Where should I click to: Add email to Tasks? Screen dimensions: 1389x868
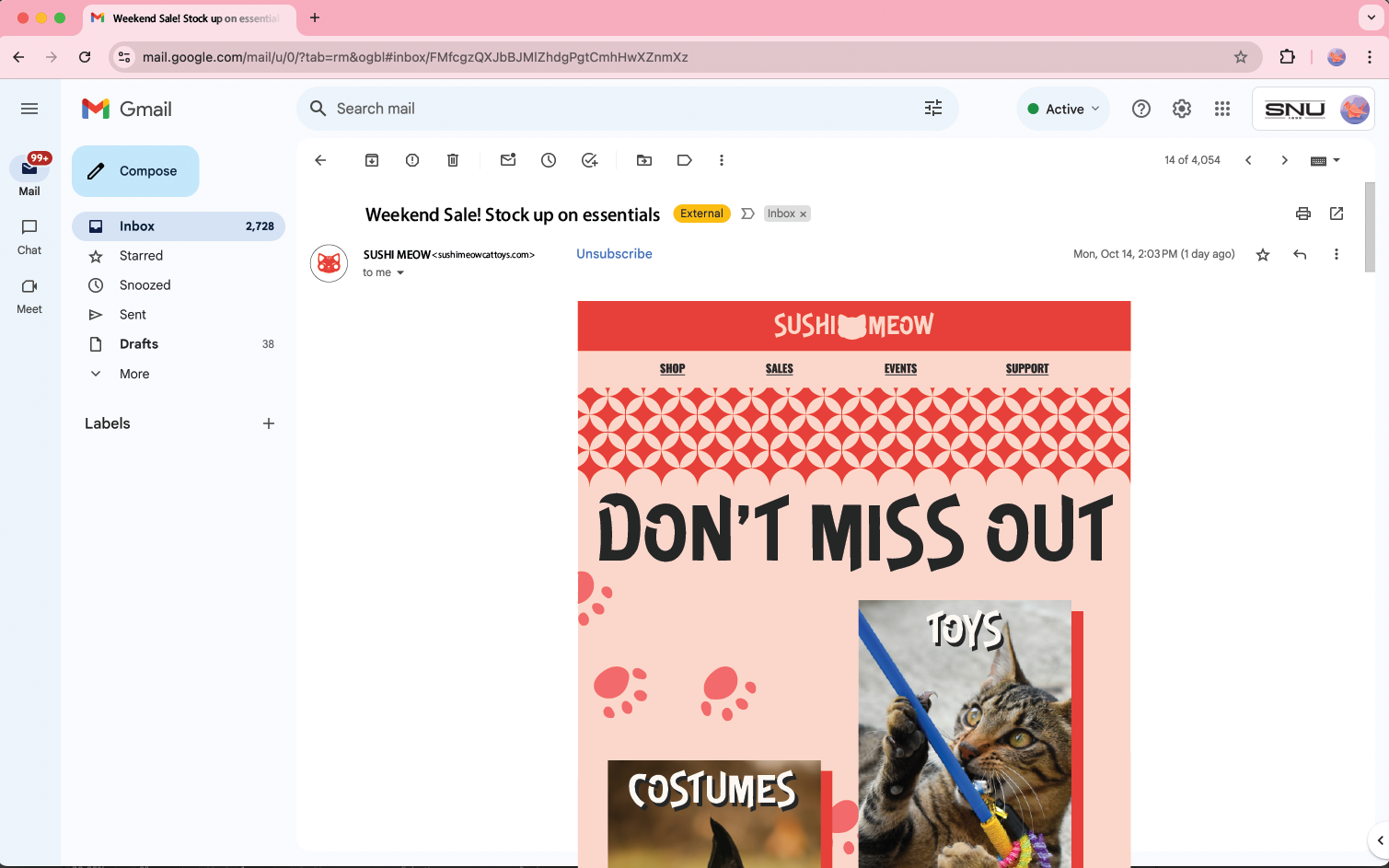click(590, 160)
